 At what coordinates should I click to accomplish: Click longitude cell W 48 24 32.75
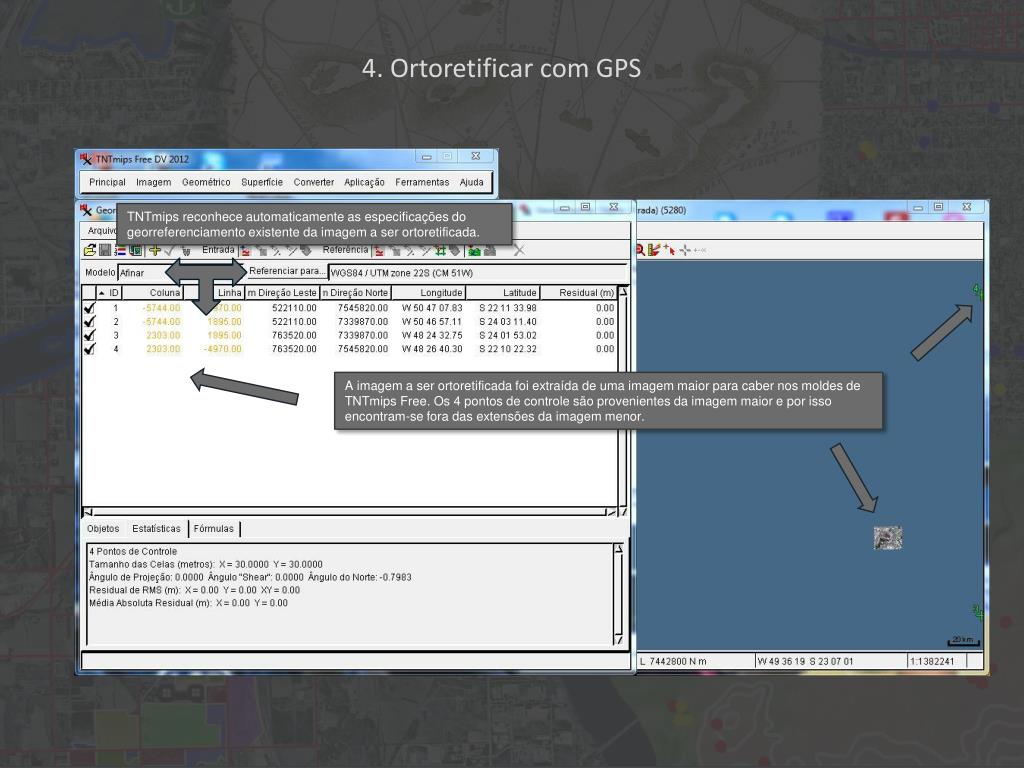(432, 336)
